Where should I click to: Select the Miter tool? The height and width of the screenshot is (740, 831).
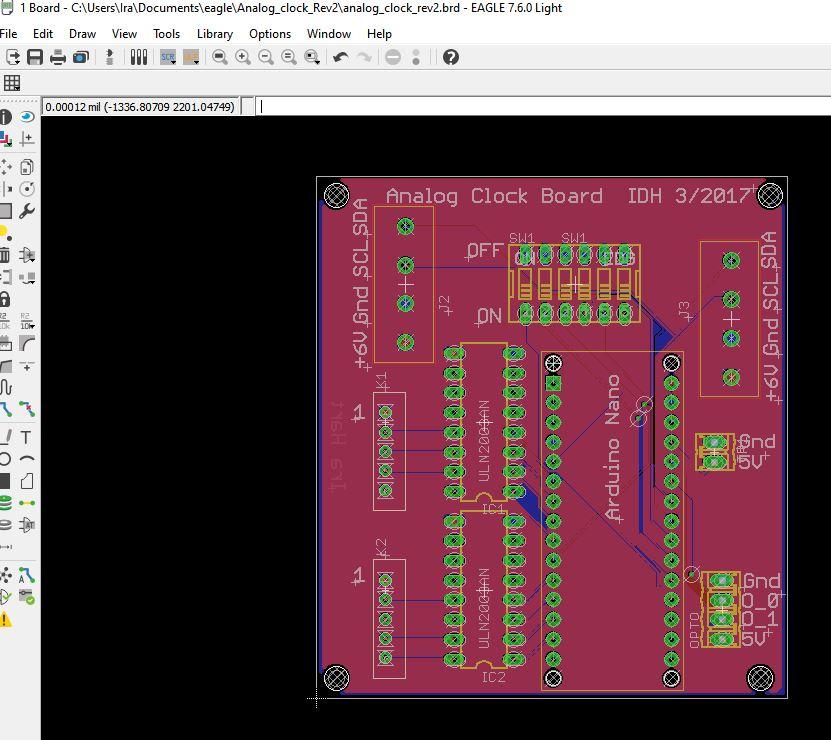pyautogui.click(x=27, y=343)
